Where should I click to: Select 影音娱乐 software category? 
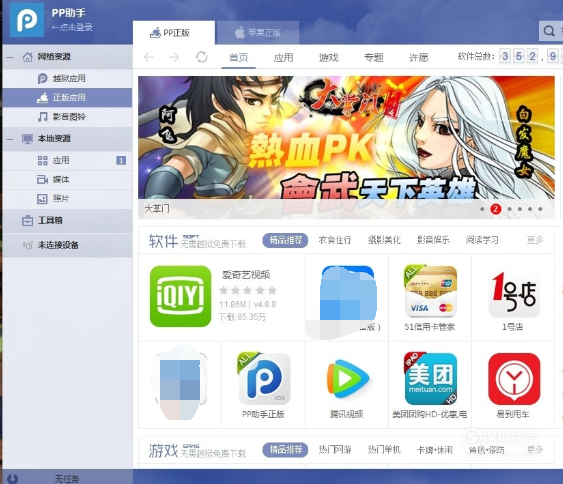(x=433, y=240)
